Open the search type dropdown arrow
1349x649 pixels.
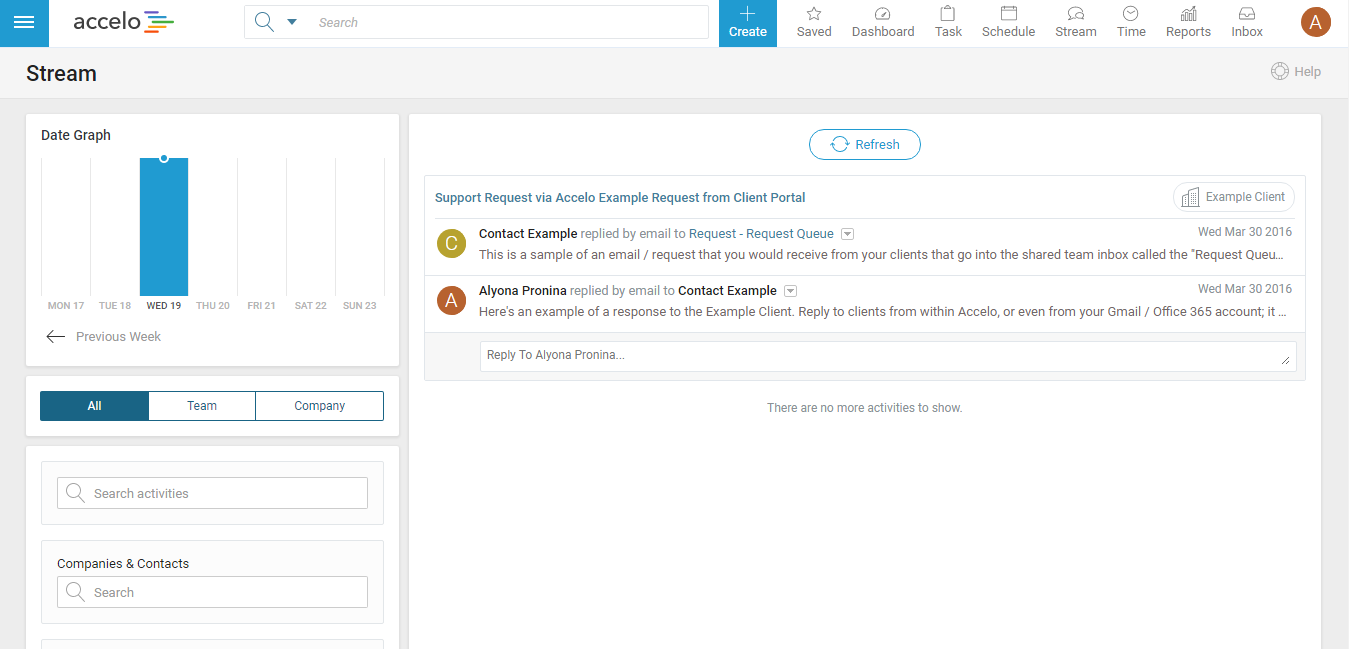pyautogui.click(x=292, y=22)
